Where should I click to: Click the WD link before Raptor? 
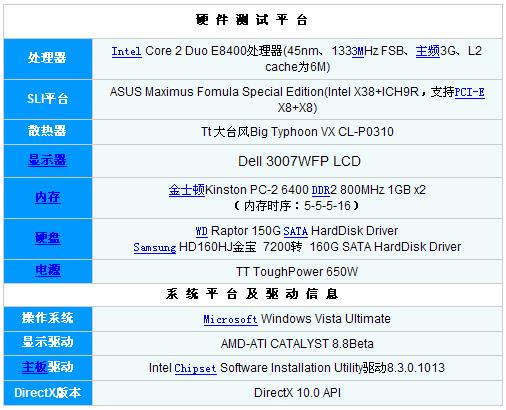201,231
